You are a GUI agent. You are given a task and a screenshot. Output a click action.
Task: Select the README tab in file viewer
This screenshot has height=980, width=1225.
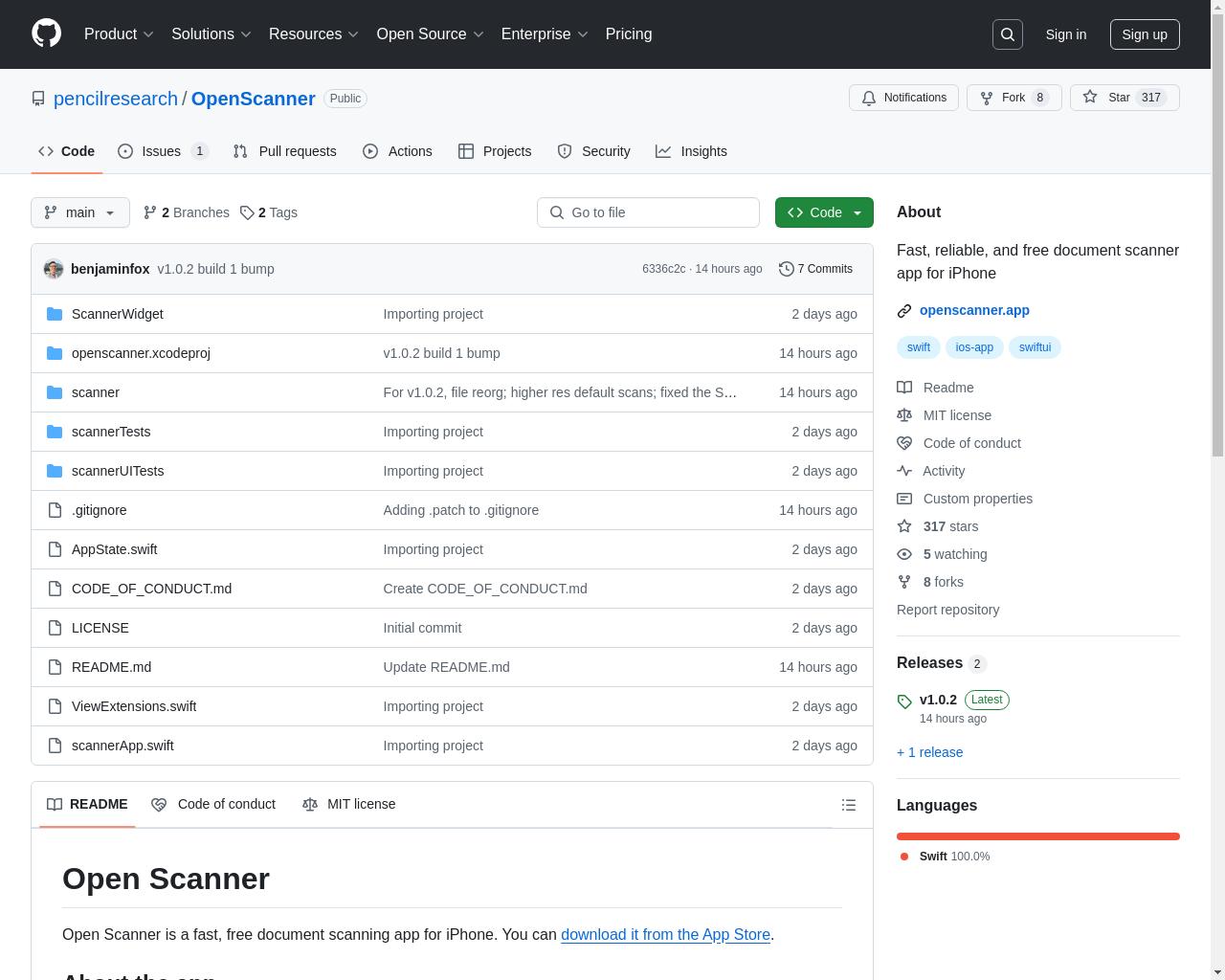pyautogui.click(x=87, y=804)
